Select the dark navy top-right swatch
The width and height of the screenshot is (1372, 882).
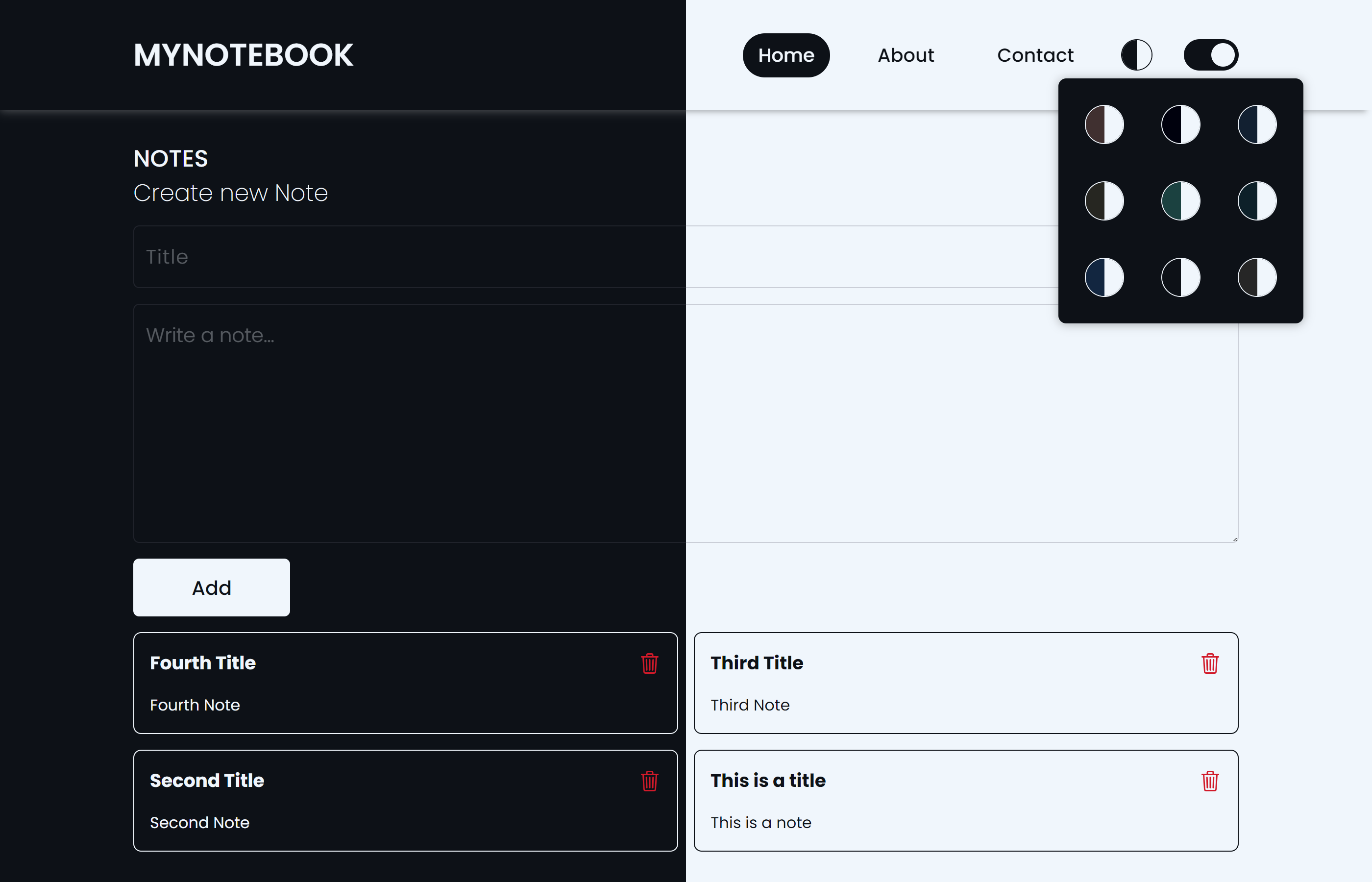(1257, 124)
